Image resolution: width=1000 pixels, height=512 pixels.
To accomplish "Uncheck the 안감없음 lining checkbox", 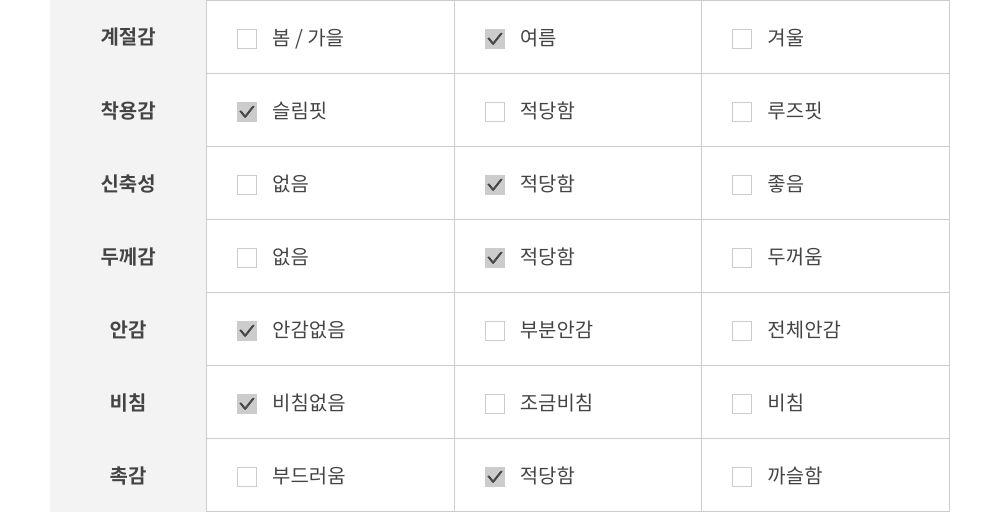I will point(247,331).
